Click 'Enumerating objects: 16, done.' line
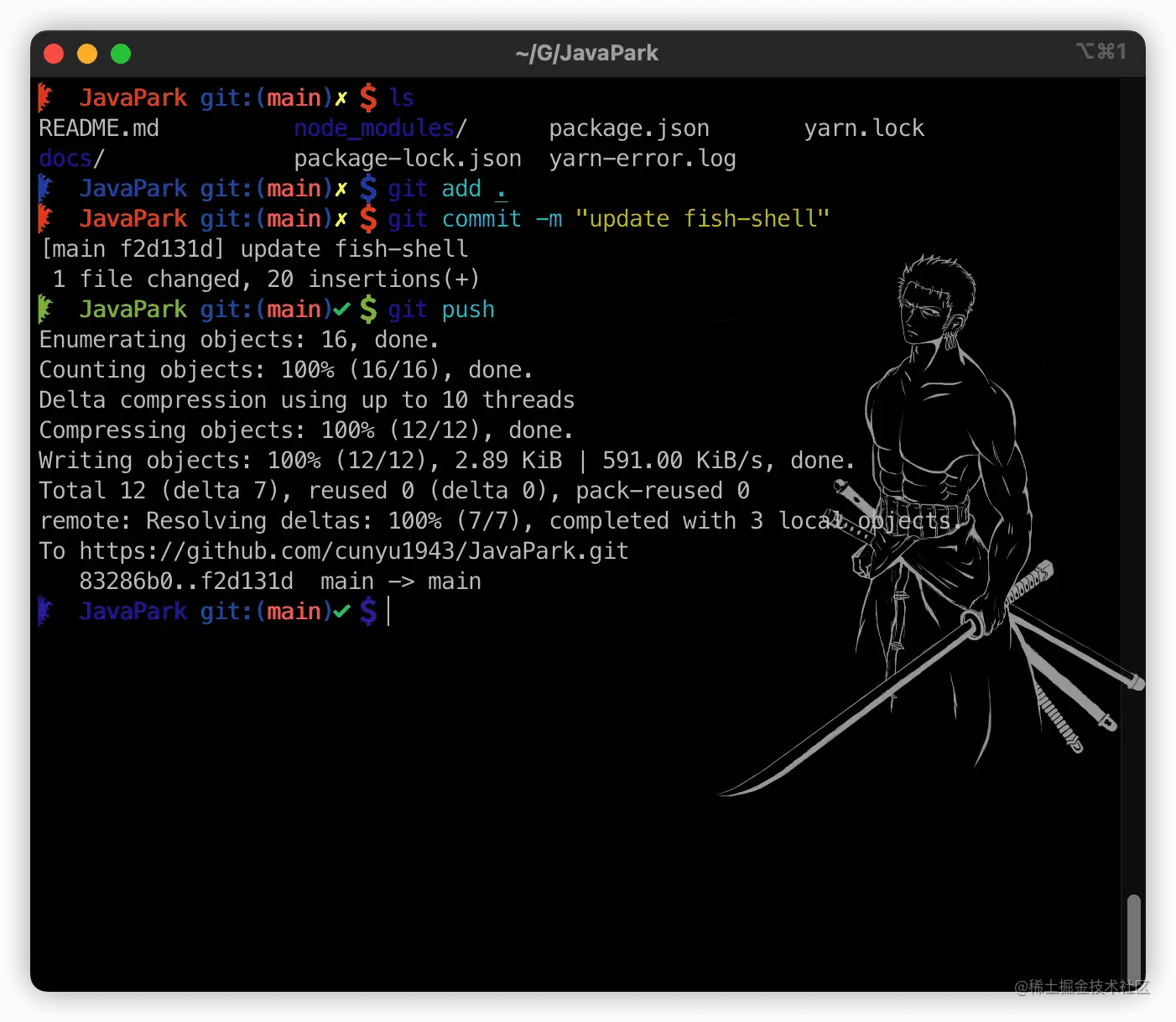1176x1022 pixels. (239, 340)
